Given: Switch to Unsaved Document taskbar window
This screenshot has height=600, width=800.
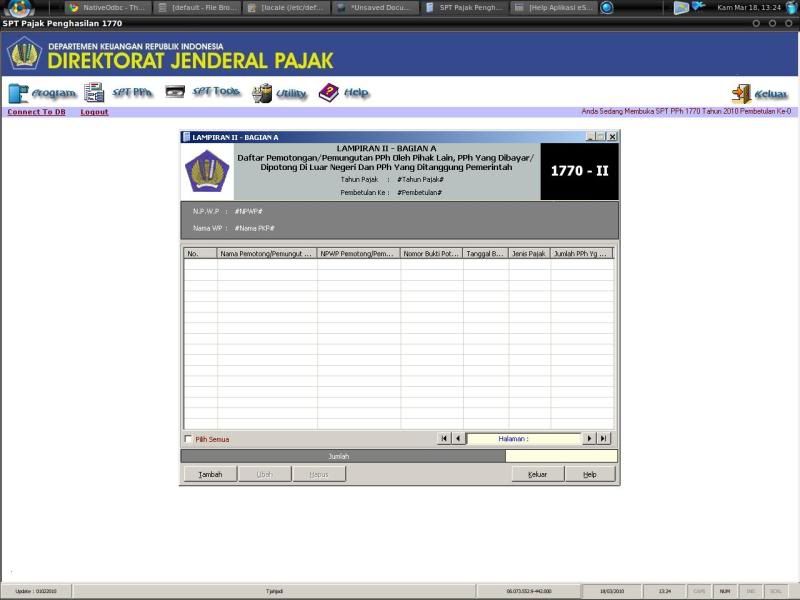Looking at the screenshot, I should tap(375, 8).
